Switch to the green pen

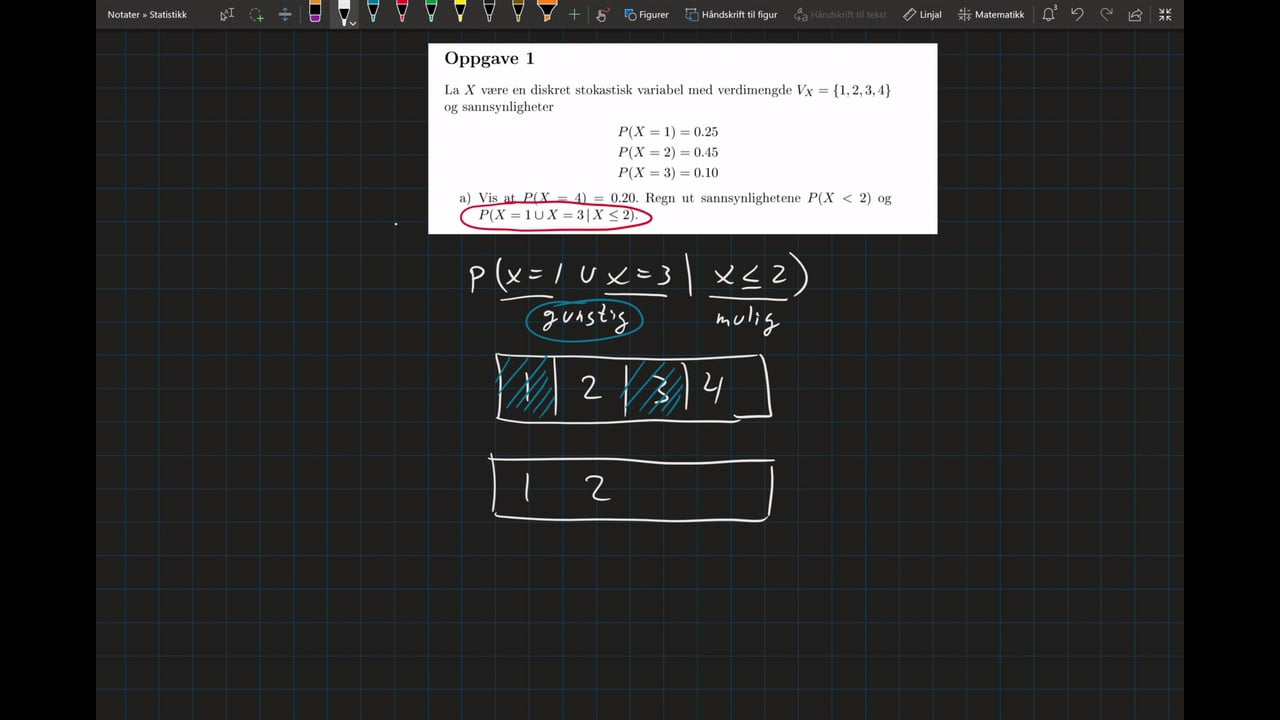[431, 13]
